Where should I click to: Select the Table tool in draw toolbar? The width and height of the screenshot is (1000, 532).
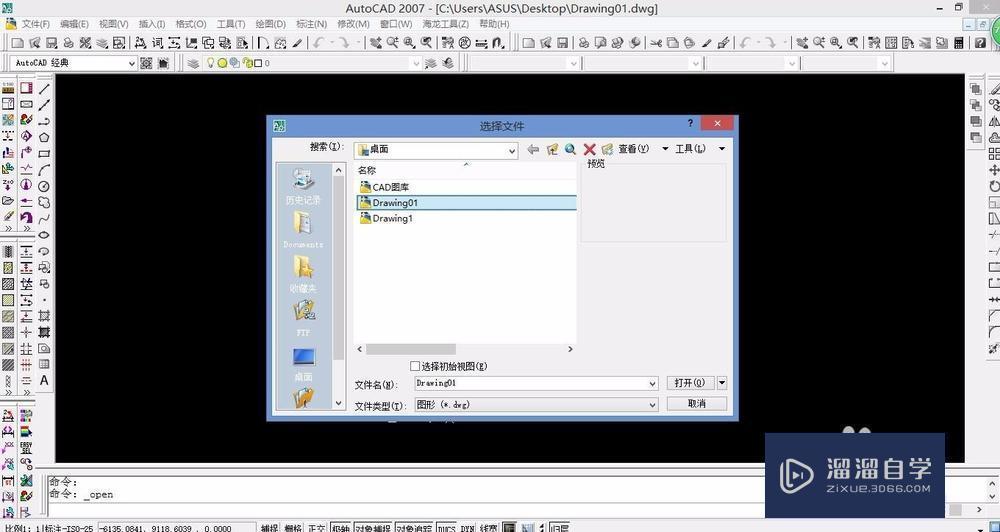[x=44, y=364]
